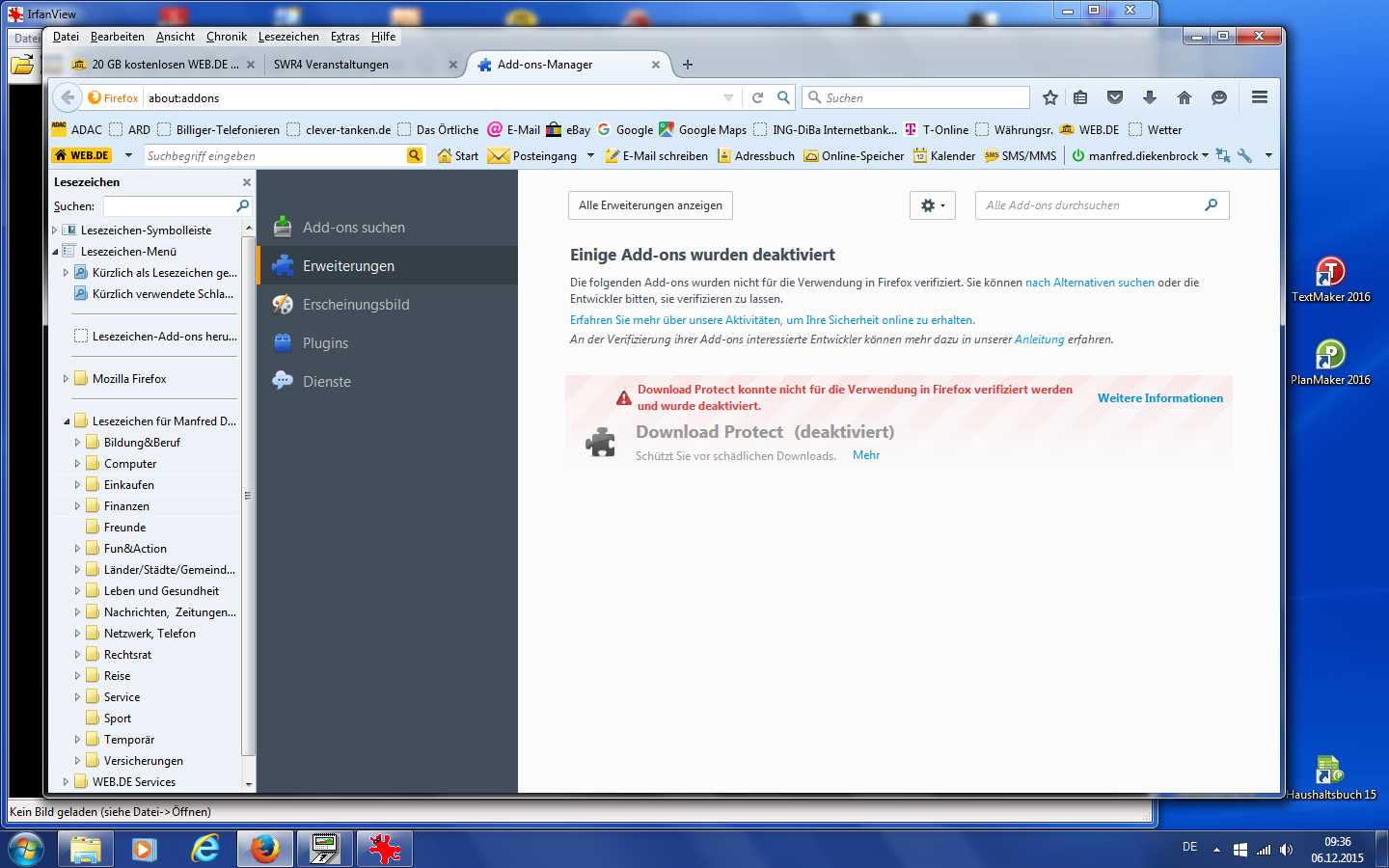
Task: Open the Plugins category in sidebar
Action: pyautogui.click(x=325, y=343)
